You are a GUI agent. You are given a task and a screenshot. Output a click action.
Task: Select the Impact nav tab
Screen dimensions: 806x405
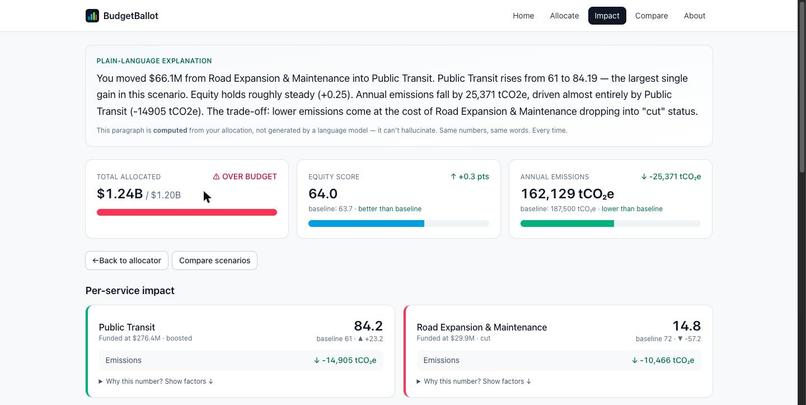pos(607,16)
